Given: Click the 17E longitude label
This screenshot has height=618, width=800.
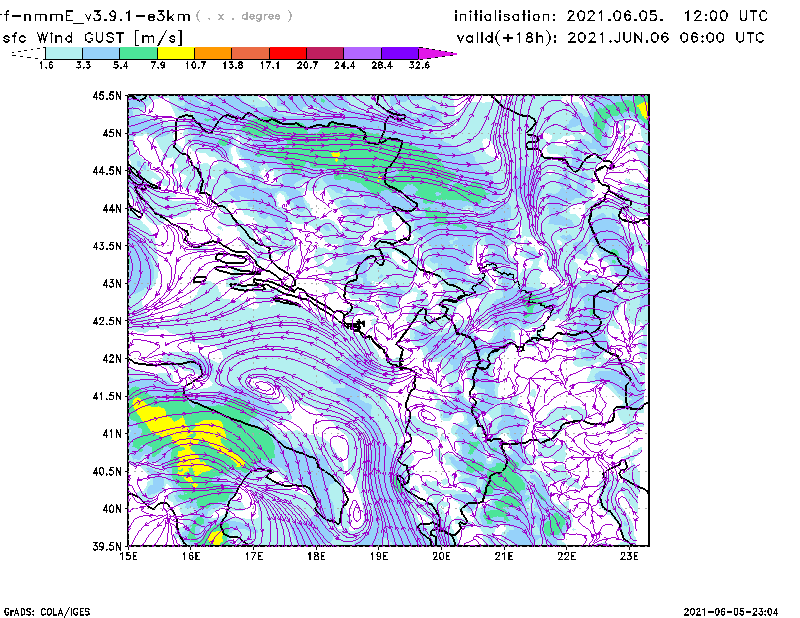Looking at the screenshot, I should [254, 556].
